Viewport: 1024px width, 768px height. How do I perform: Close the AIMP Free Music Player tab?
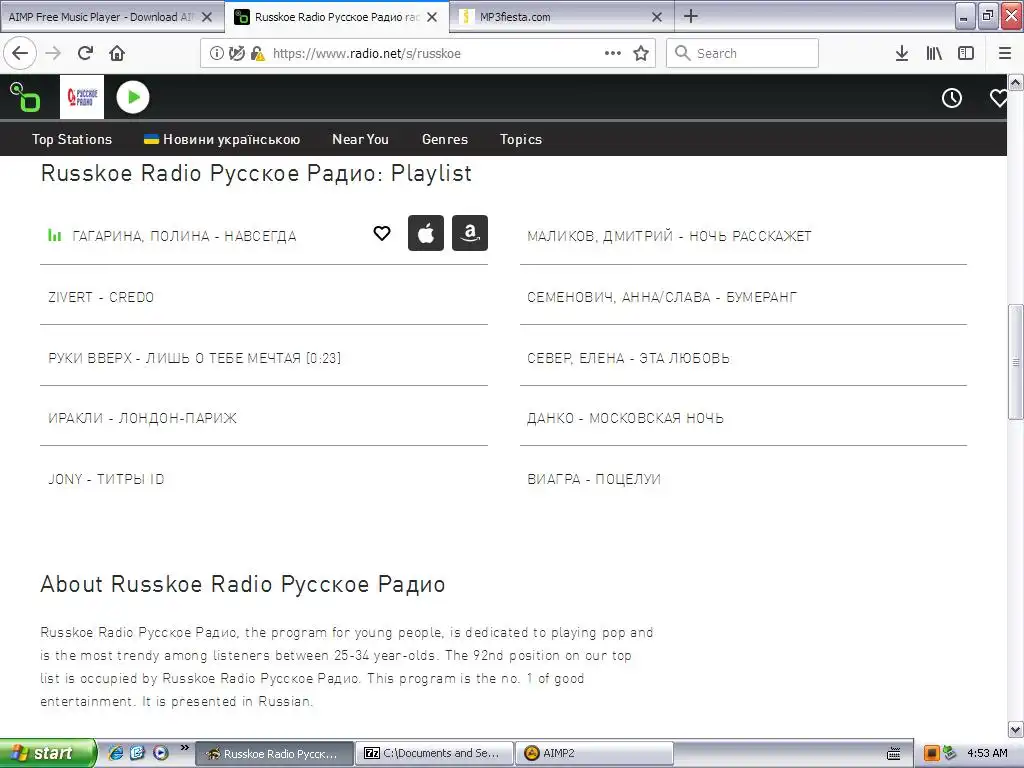click(207, 17)
